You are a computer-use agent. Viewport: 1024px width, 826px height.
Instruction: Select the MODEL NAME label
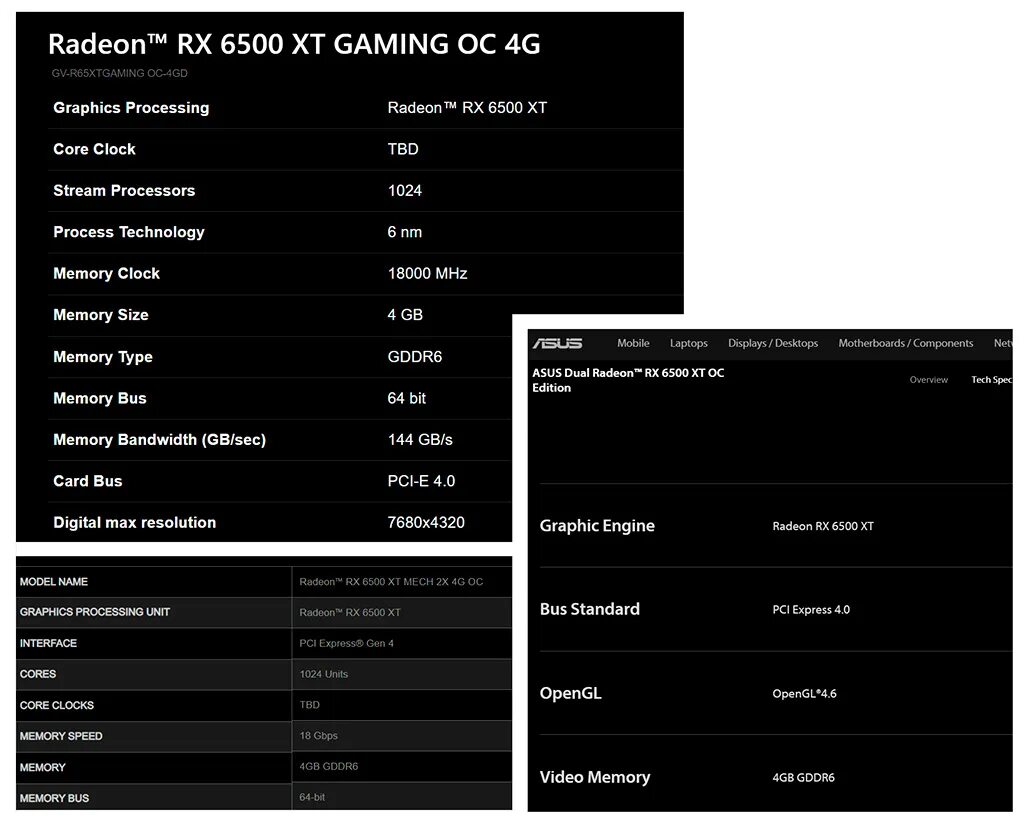(x=54, y=582)
